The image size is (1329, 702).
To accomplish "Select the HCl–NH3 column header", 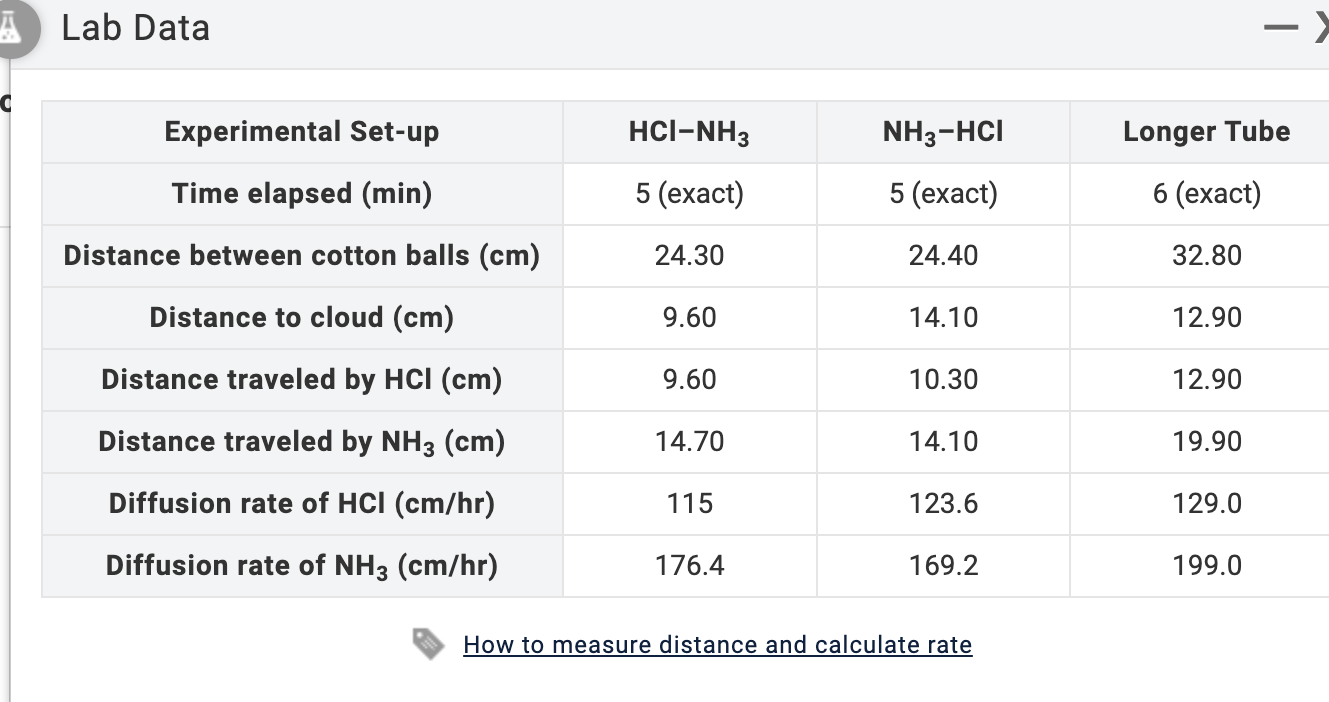I will [x=690, y=131].
